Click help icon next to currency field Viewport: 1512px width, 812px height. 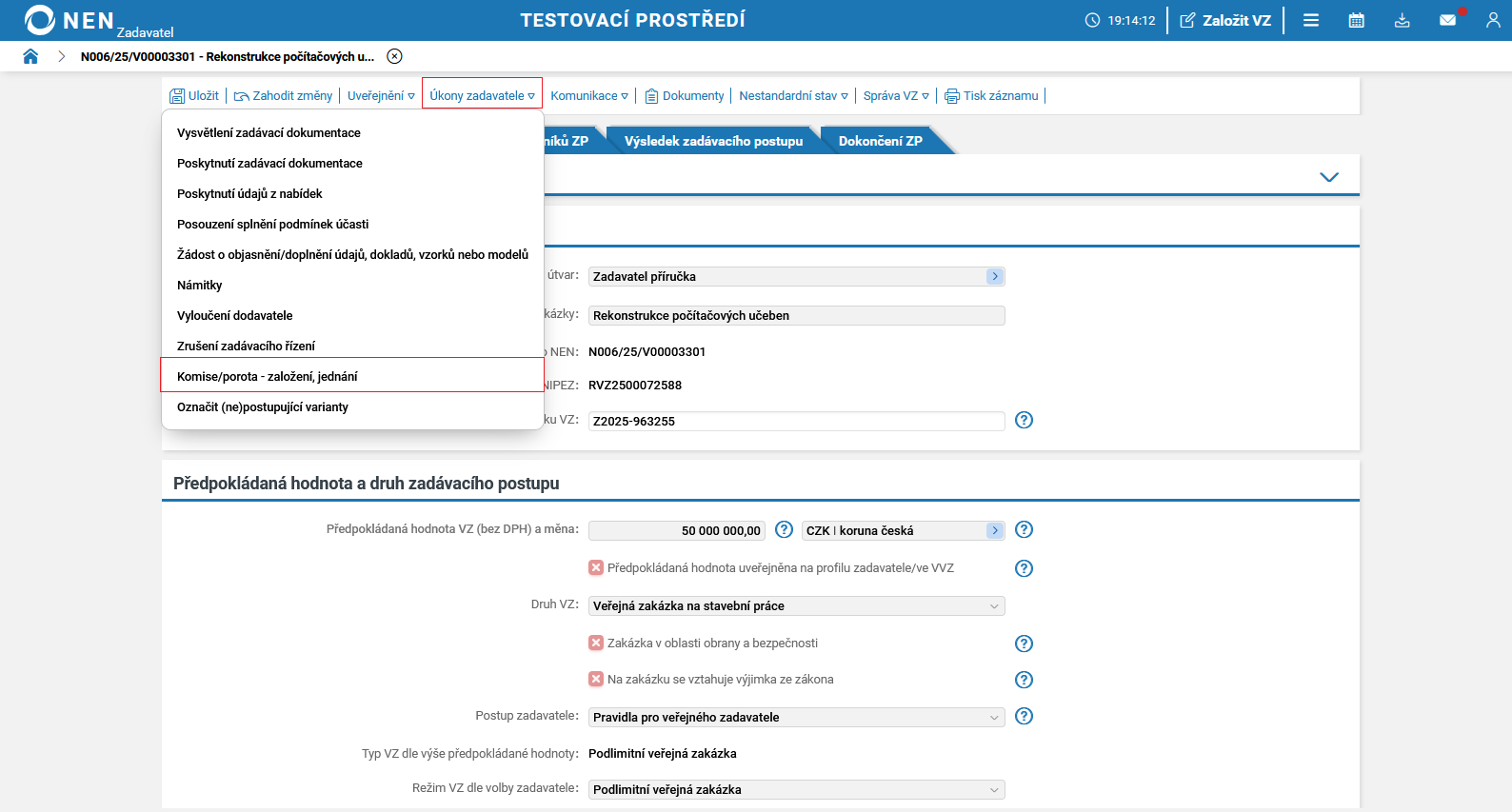(x=1024, y=530)
